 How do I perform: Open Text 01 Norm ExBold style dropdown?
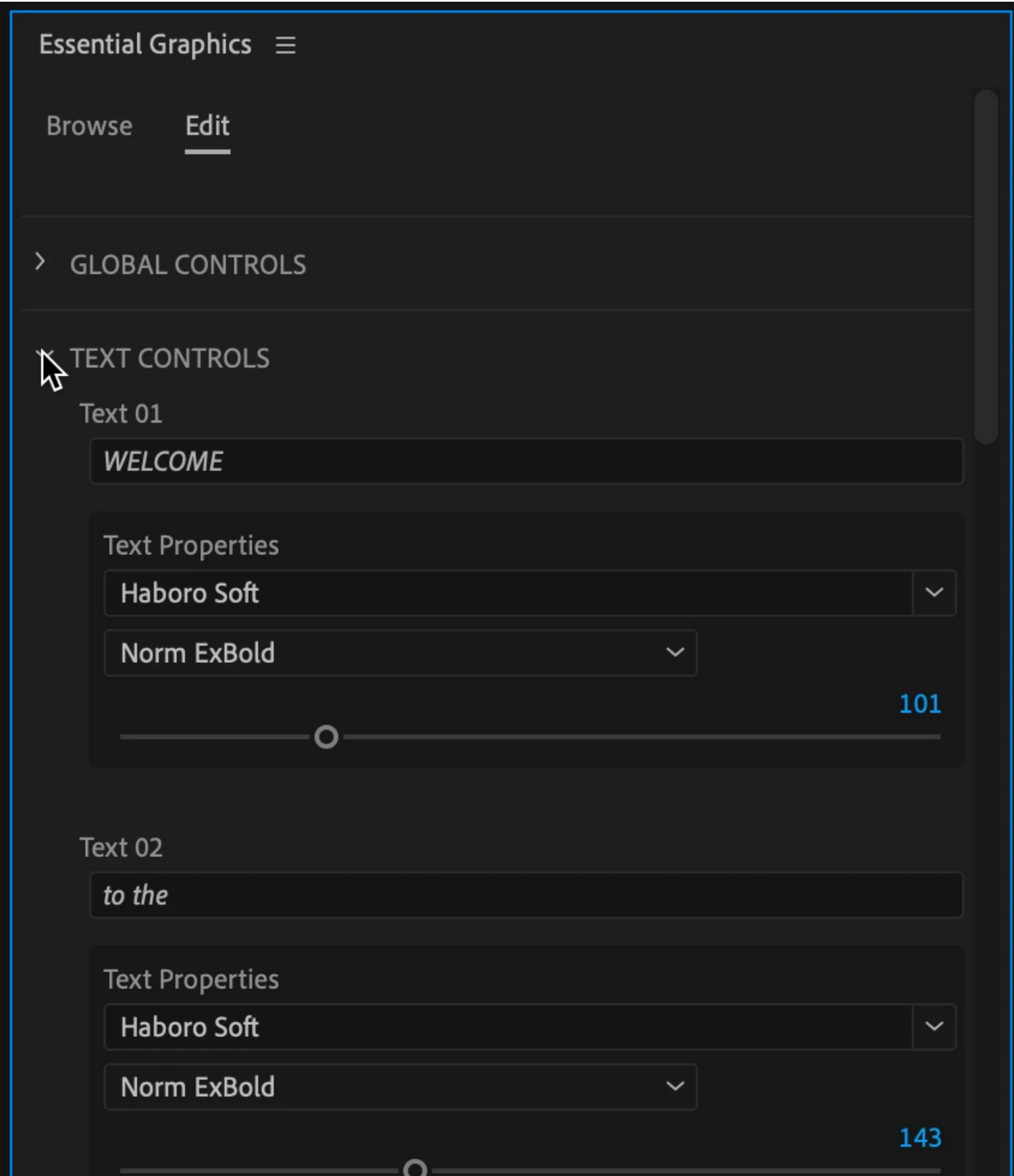pyautogui.click(x=400, y=653)
